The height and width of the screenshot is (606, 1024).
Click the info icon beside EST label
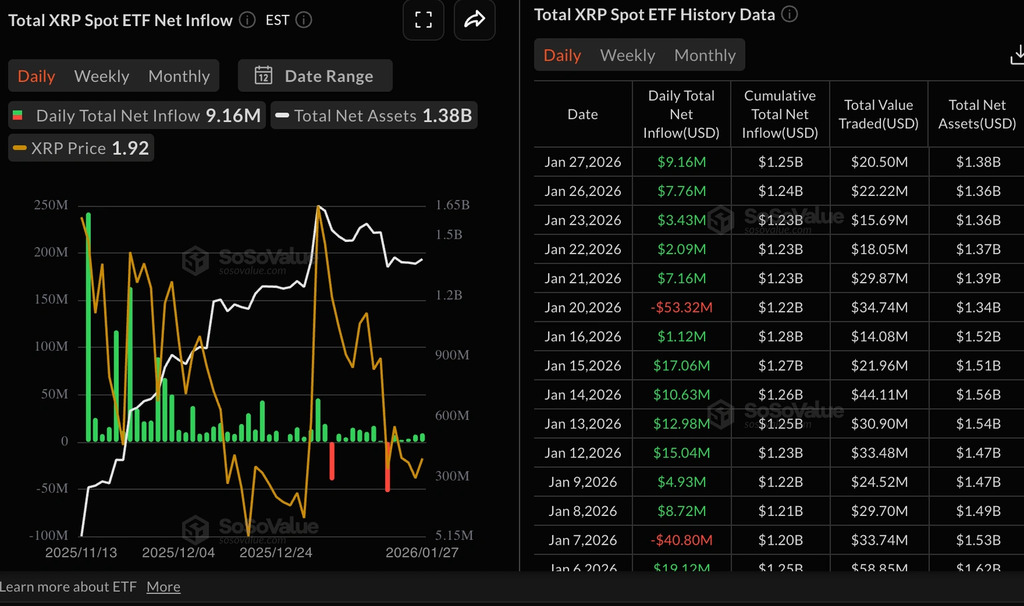(x=302, y=18)
